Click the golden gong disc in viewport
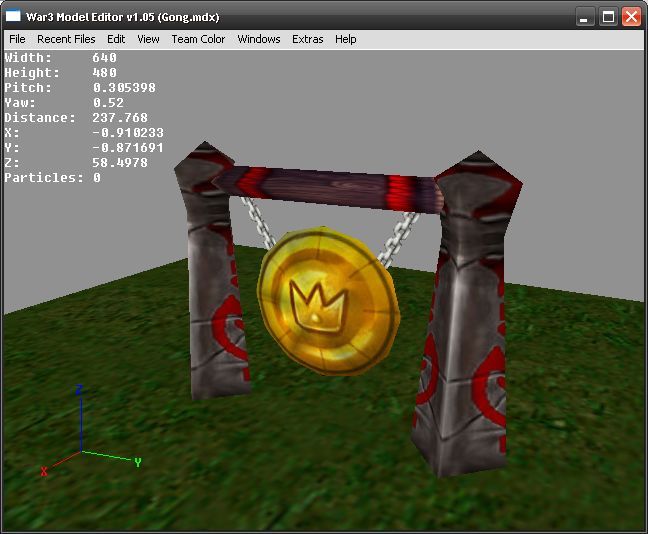Viewport: 648px width, 534px height. click(329, 301)
